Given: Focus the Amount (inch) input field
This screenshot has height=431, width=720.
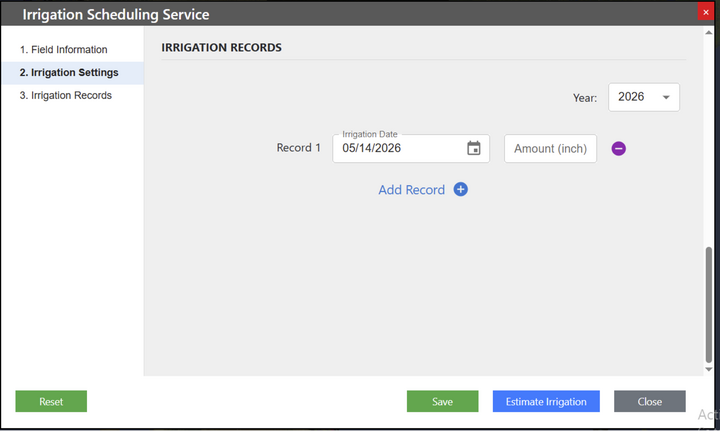Looking at the screenshot, I should pyautogui.click(x=550, y=148).
